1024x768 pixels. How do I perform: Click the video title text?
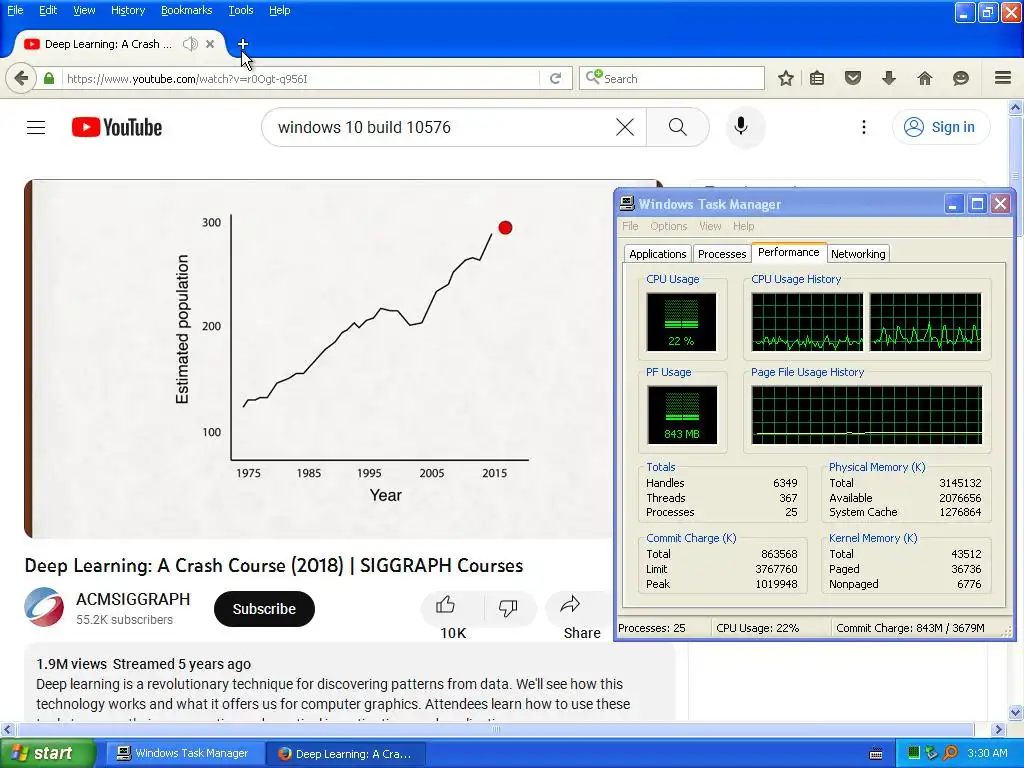[274, 566]
